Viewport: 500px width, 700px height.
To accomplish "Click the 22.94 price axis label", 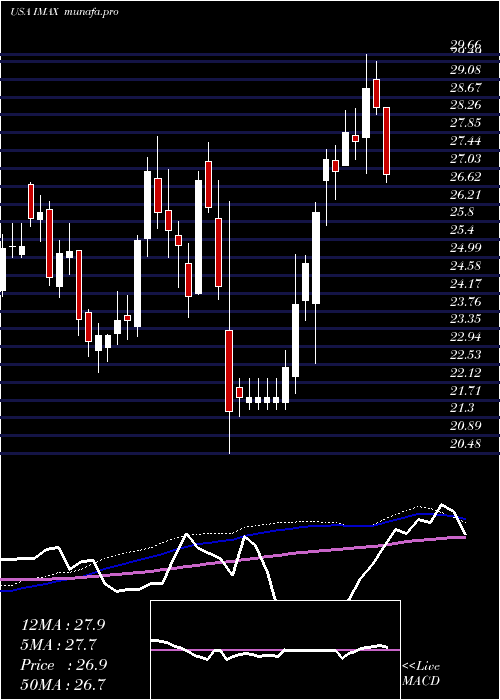I will (x=466, y=337).
